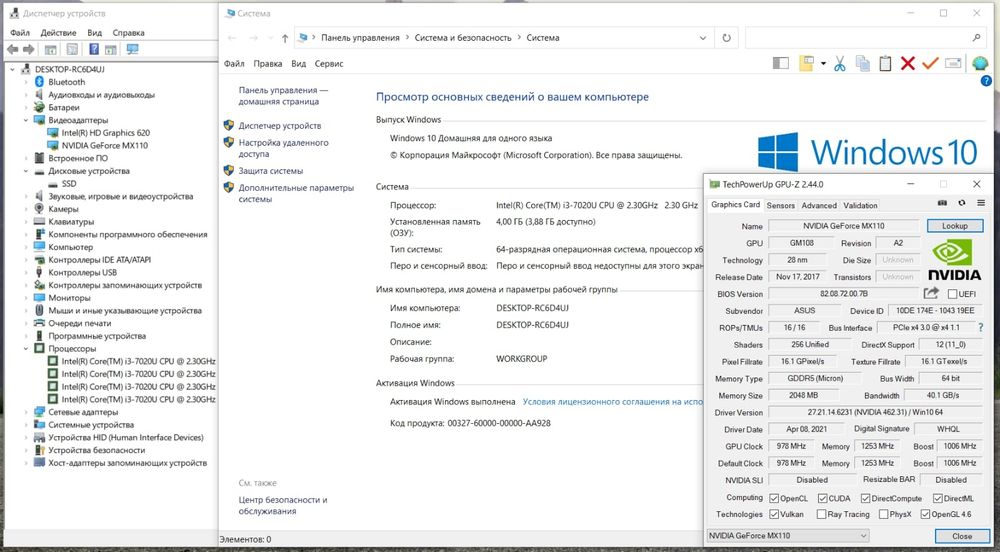Click the search magnifier icon in System window
The width and height of the screenshot is (1000, 552).
click(x=976, y=38)
